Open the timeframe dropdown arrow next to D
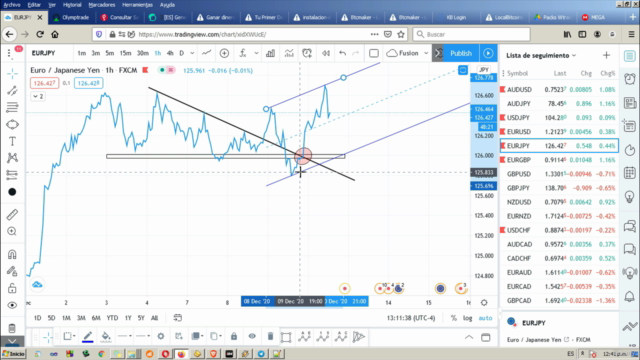The height and width of the screenshot is (360, 640). tap(192, 53)
